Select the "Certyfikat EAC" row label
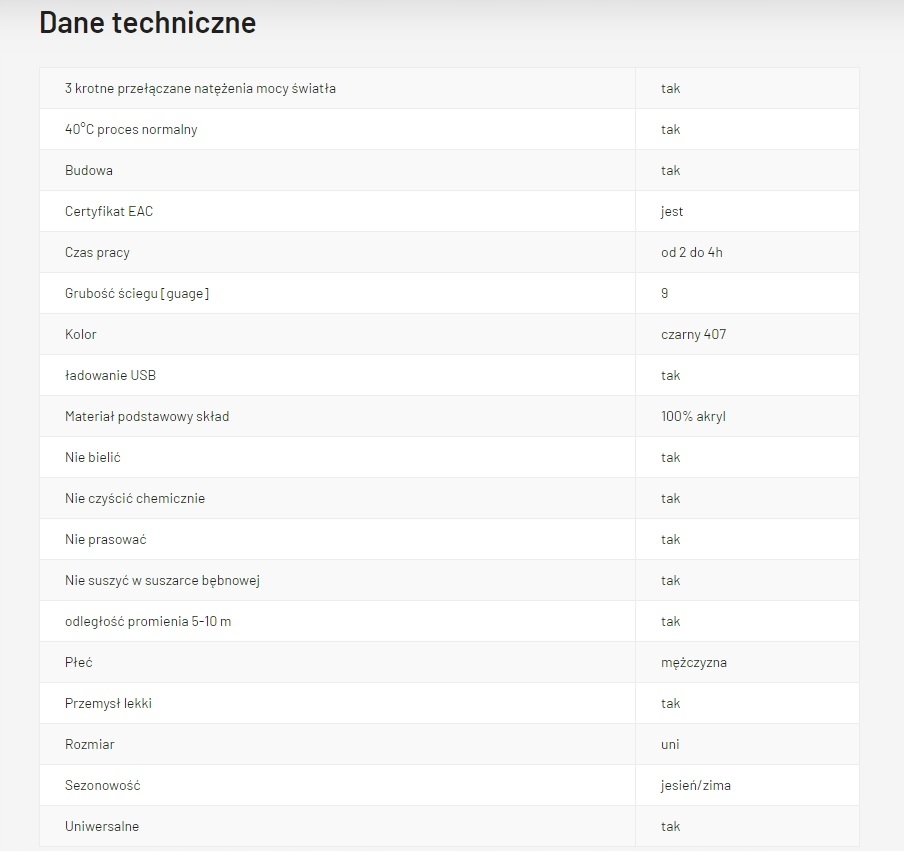The height and width of the screenshot is (851, 904). click(x=109, y=212)
